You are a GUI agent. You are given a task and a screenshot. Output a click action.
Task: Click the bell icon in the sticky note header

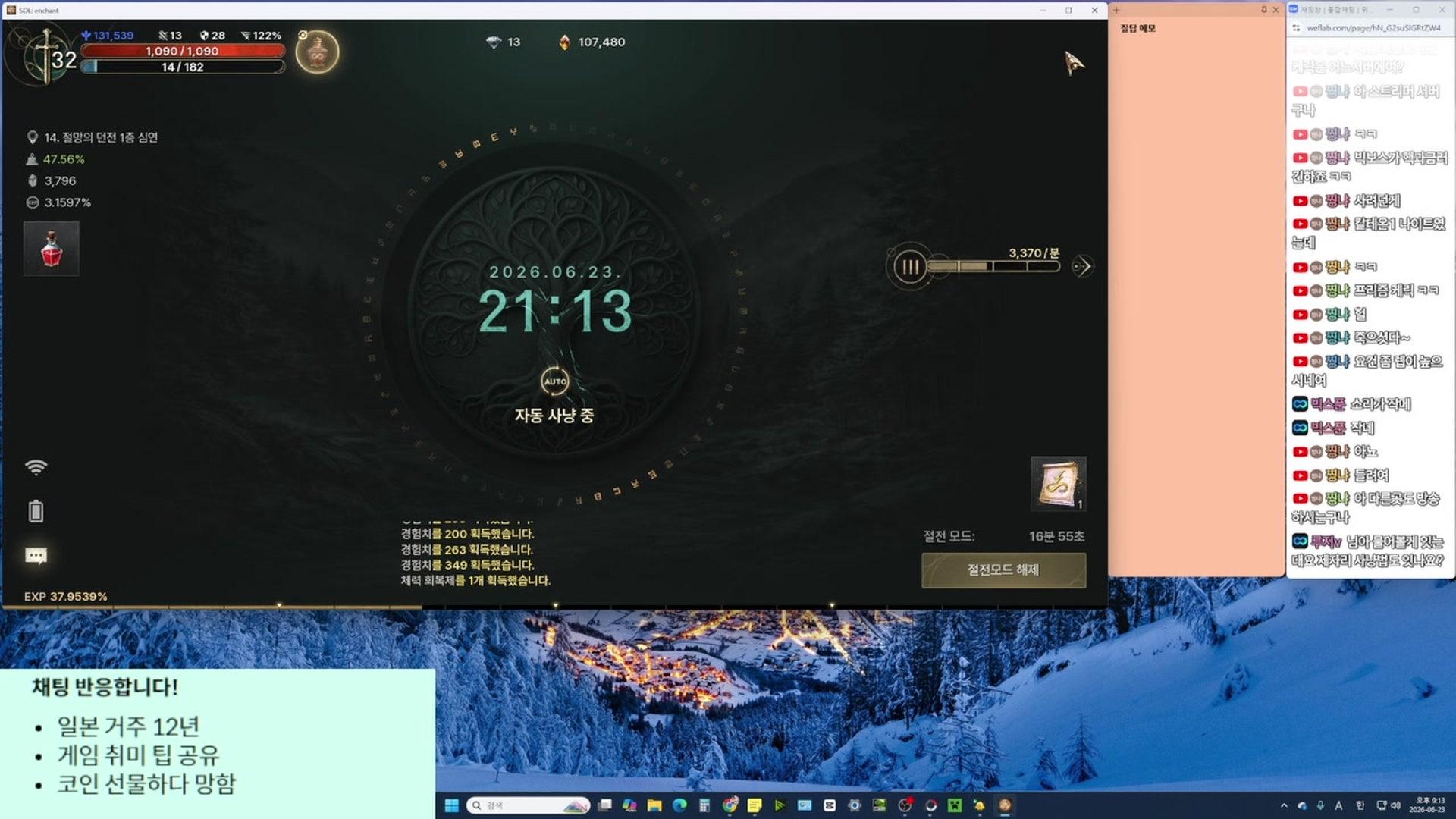(x=1264, y=10)
